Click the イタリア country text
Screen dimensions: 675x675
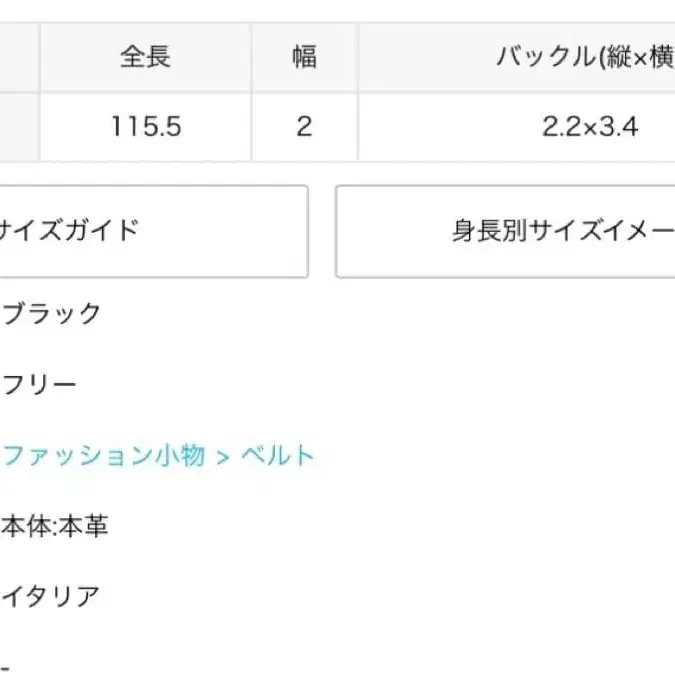(51, 597)
